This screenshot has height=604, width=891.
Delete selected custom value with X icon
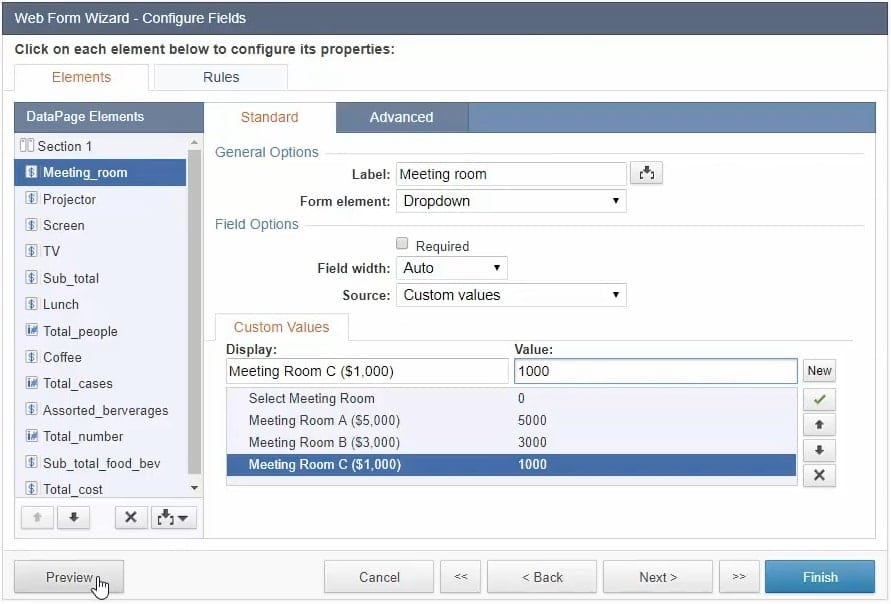(819, 475)
